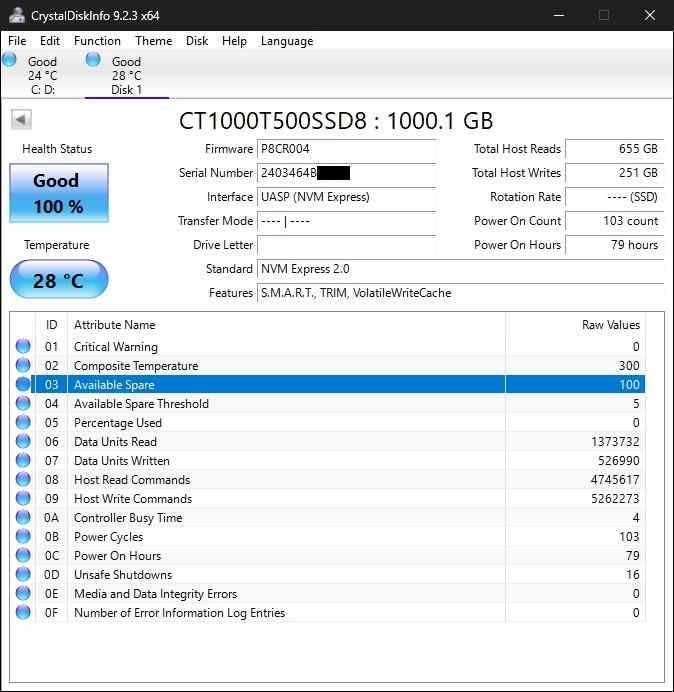Select the Percentage Used attribute name

point(118,423)
